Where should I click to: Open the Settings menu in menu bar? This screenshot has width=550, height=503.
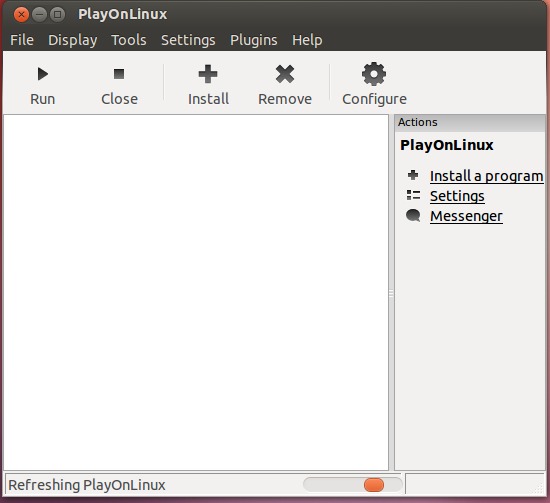pyautogui.click(x=188, y=40)
